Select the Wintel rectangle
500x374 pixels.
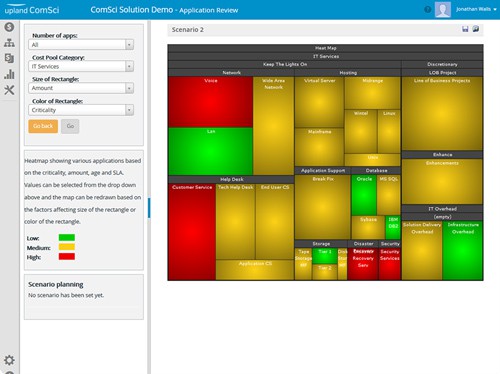pyautogui.click(x=361, y=131)
